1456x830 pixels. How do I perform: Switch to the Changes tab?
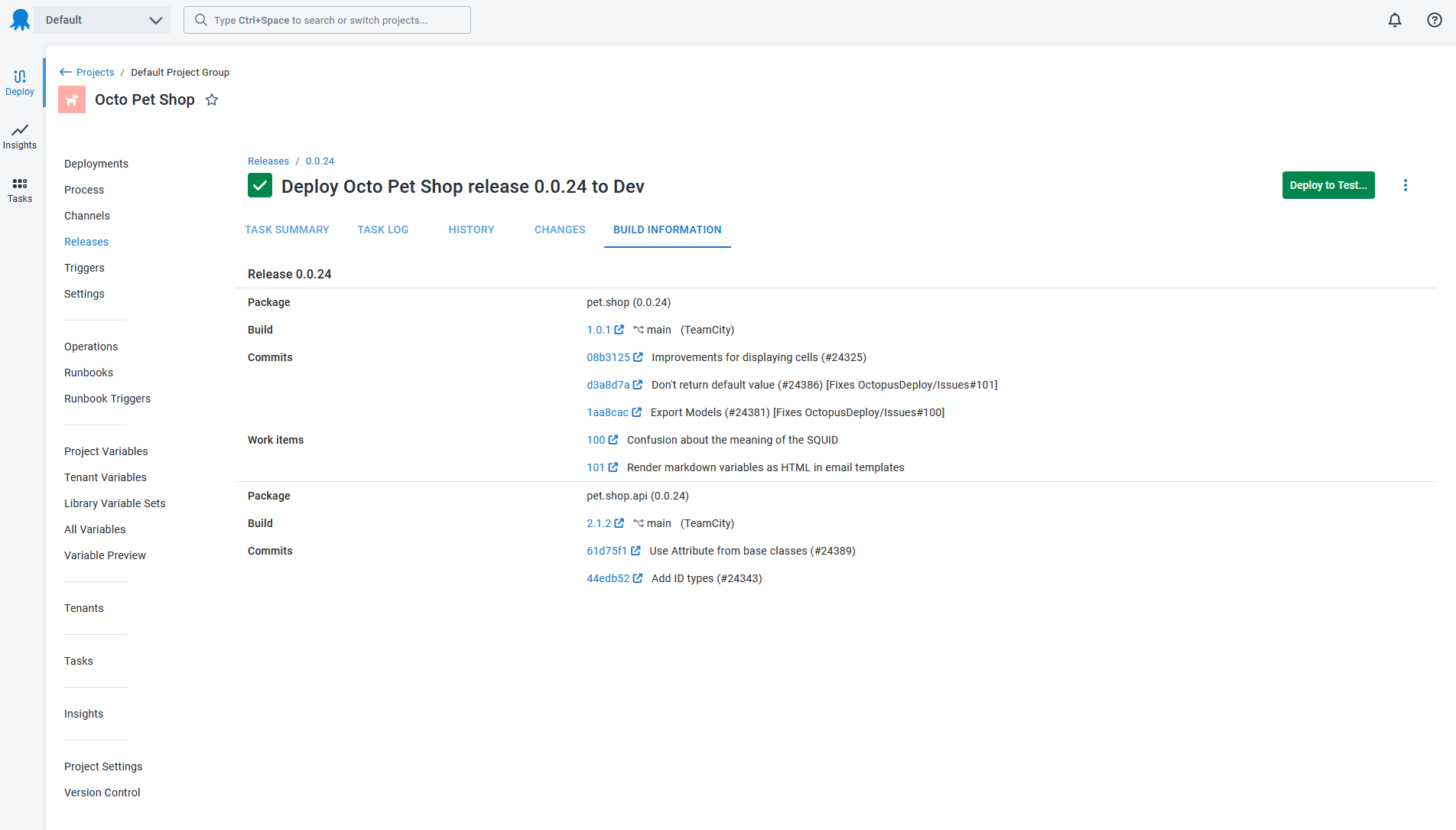(560, 229)
